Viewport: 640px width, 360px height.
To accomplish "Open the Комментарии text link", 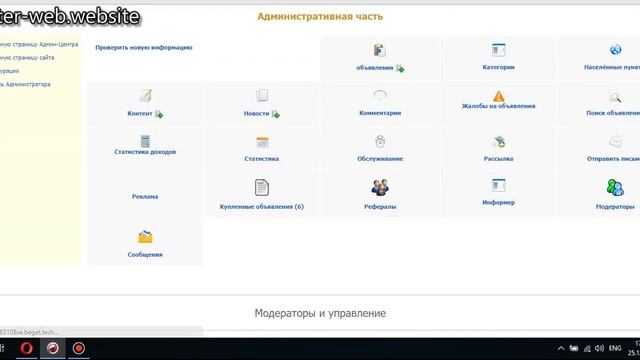I will coord(380,113).
